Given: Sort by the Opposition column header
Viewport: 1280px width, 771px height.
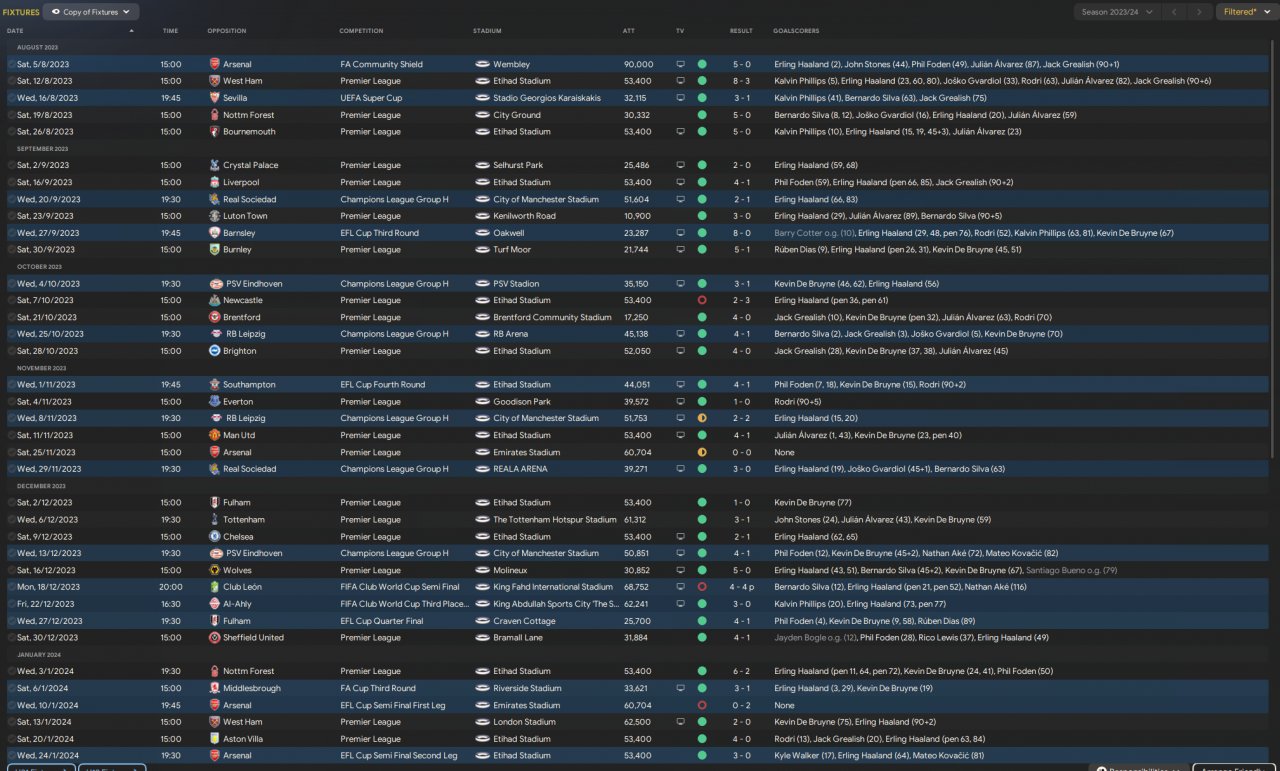Looking at the screenshot, I should pyautogui.click(x=227, y=31).
